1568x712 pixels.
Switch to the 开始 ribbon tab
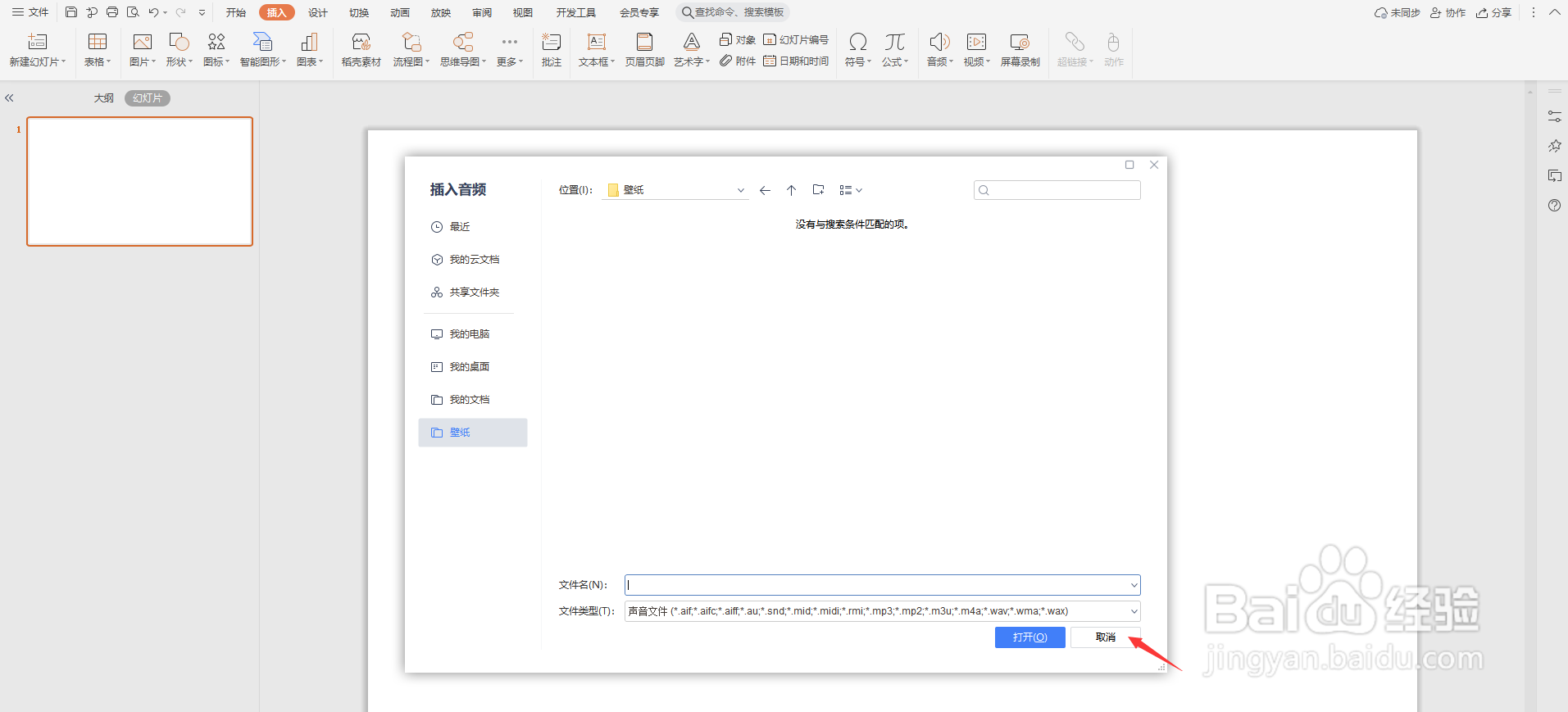pyautogui.click(x=236, y=12)
